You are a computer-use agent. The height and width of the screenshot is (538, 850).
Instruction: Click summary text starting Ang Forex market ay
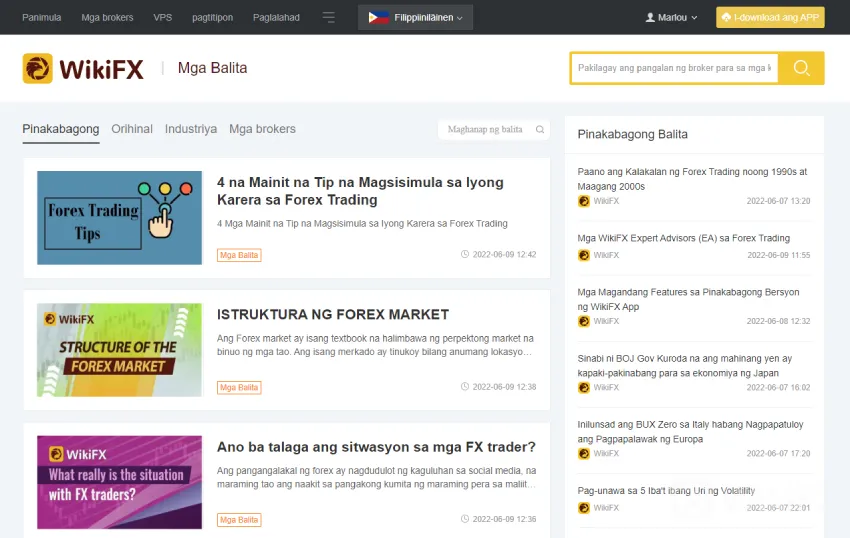375,345
